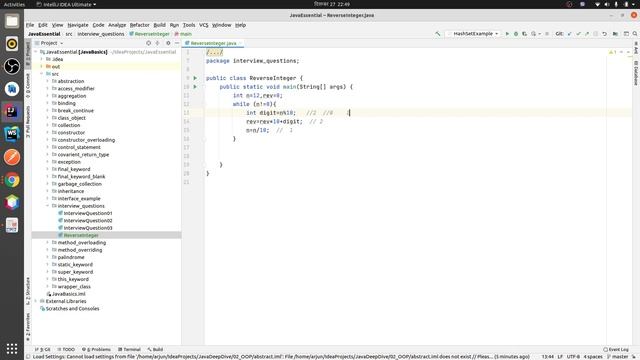Select InterviewQuestion03 in project tree

coord(88,228)
